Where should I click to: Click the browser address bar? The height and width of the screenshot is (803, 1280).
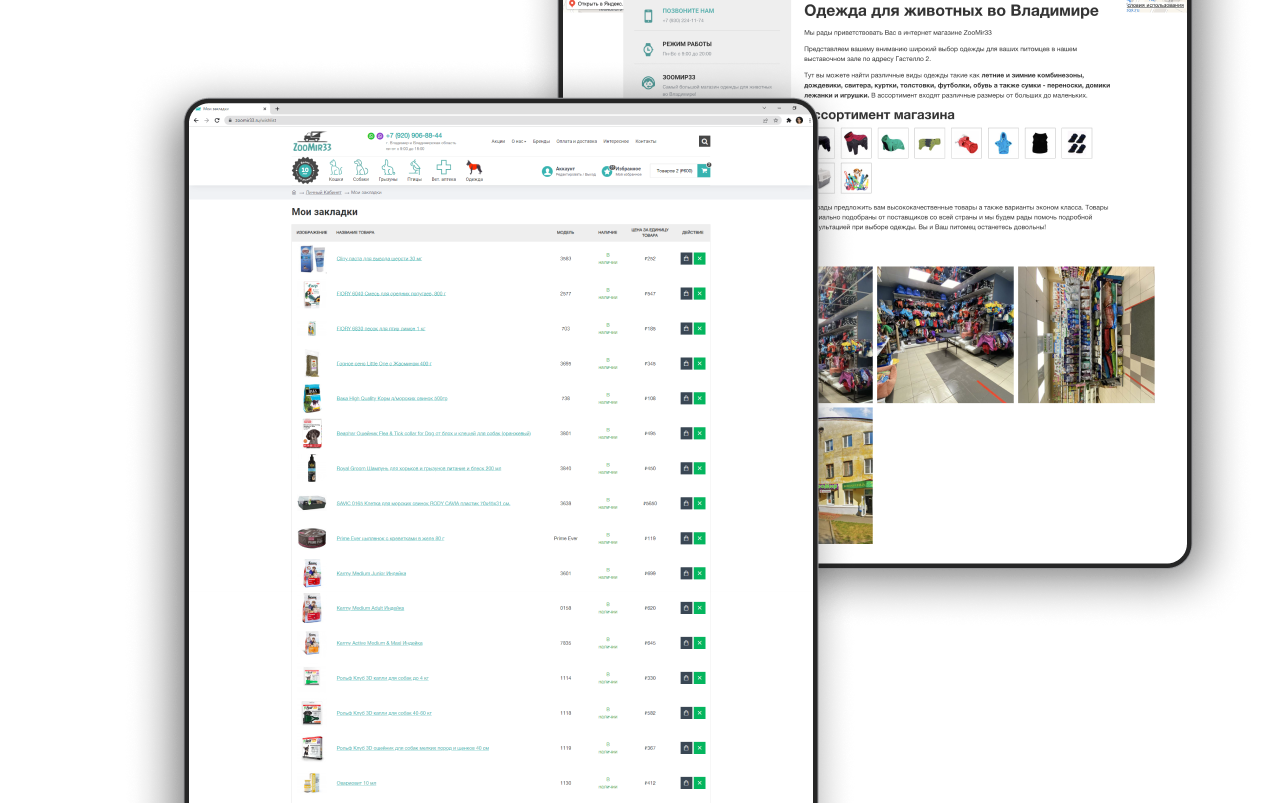[x=495, y=120]
